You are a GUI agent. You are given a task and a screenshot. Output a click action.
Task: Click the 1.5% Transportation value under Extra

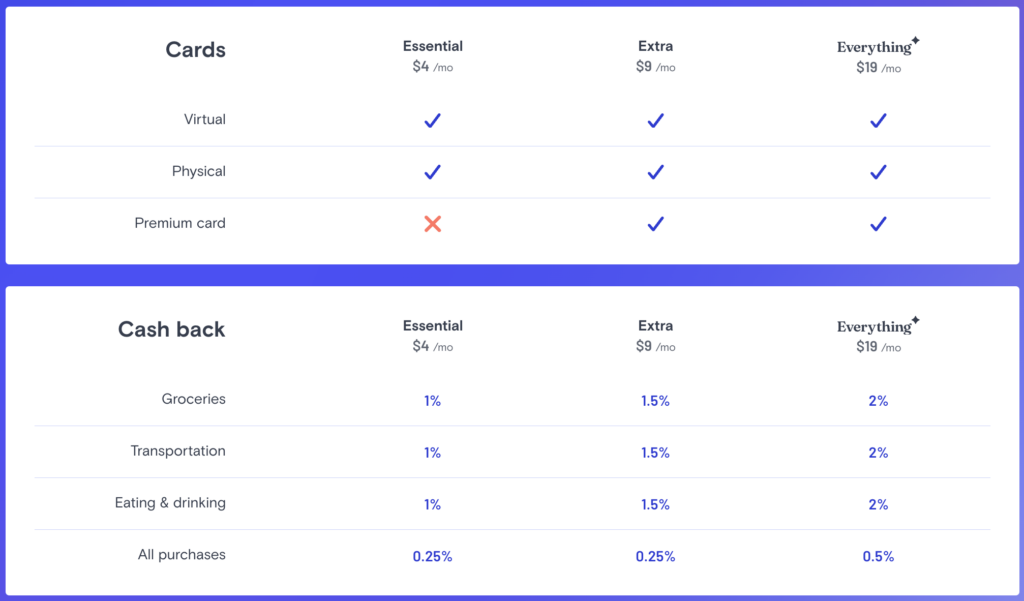pos(655,453)
